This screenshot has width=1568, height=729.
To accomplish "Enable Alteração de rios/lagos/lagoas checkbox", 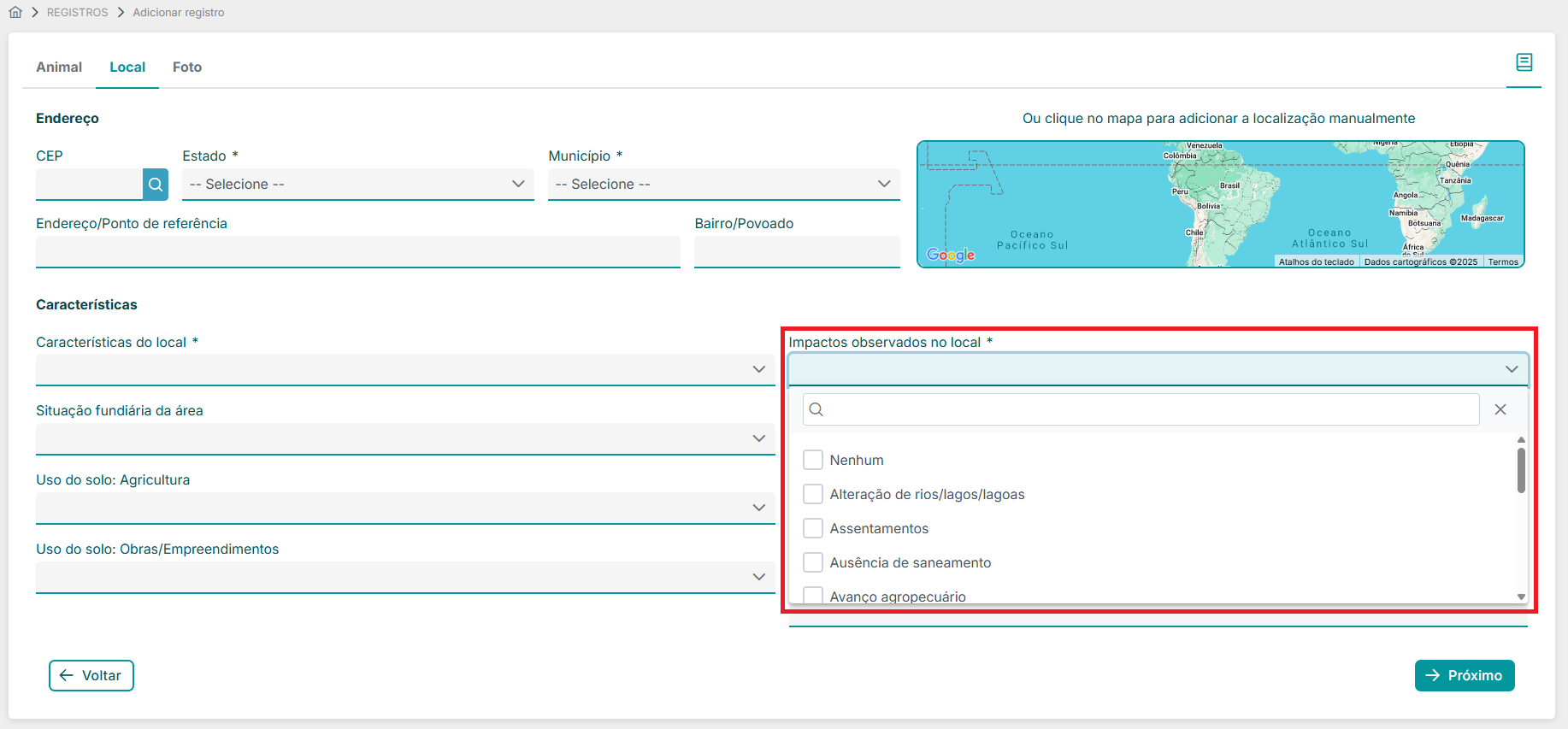I will pyautogui.click(x=813, y=494).
